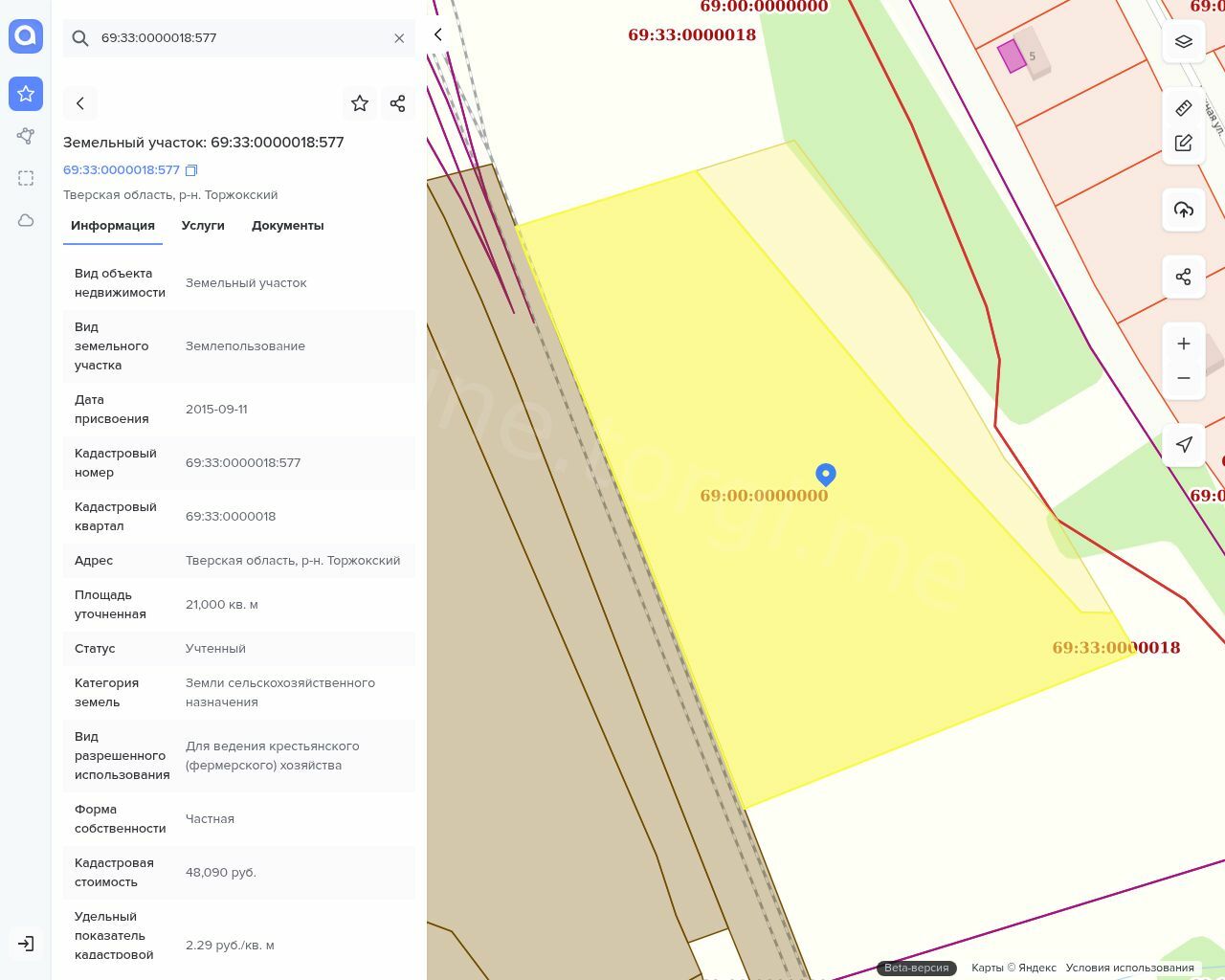Collapse the info panel with chevron
1225x980 pixels.
tap(438, 34)
